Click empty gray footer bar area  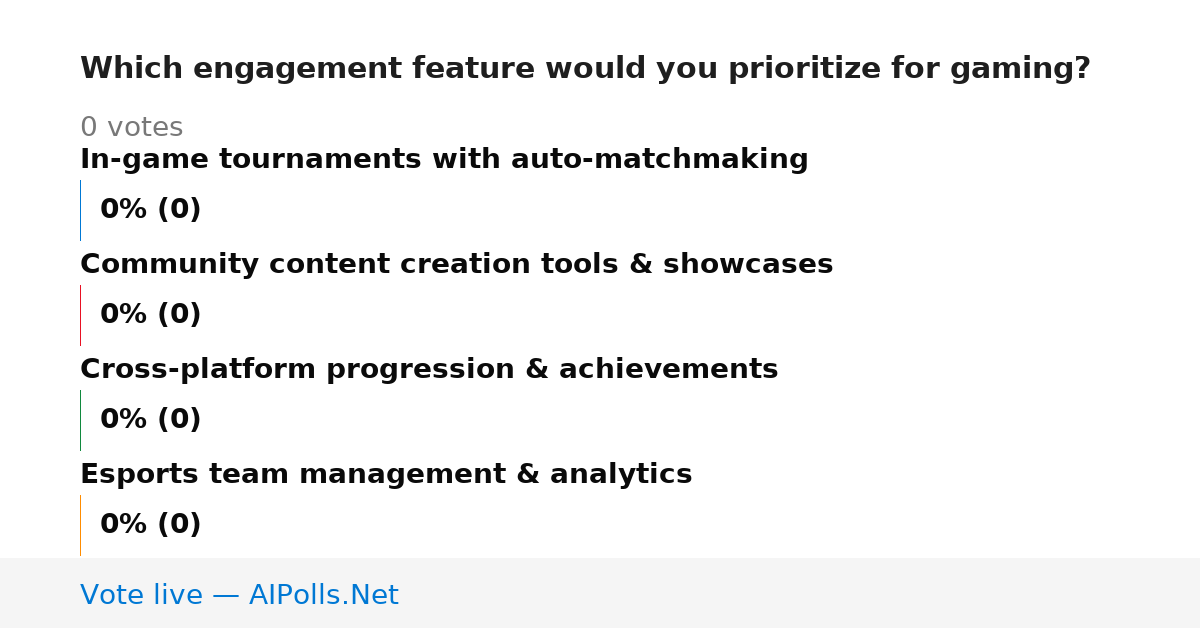click(800, 594)
